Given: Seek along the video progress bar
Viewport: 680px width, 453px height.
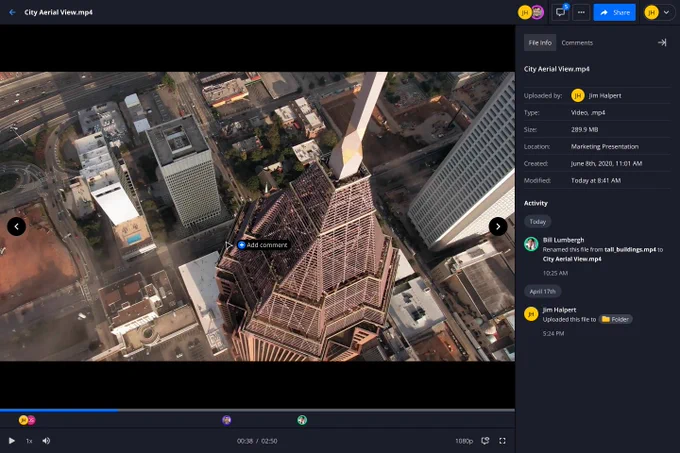Looking at the screenshot, I should click(257, 410).
